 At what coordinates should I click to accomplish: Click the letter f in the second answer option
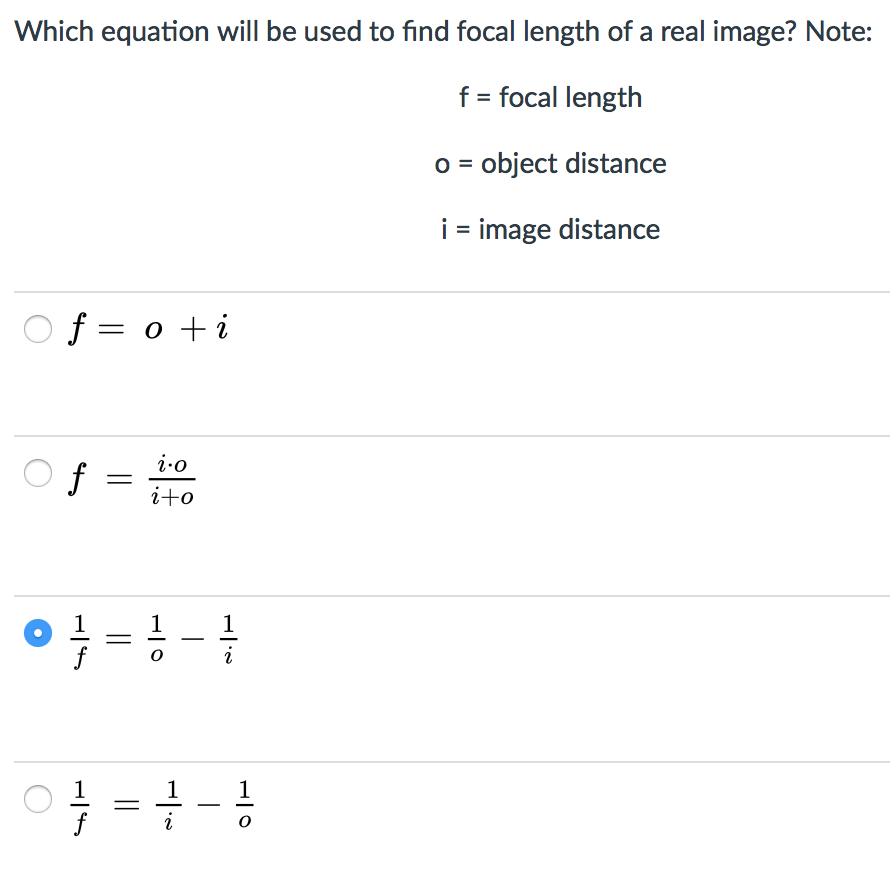(x=75, y=479)
